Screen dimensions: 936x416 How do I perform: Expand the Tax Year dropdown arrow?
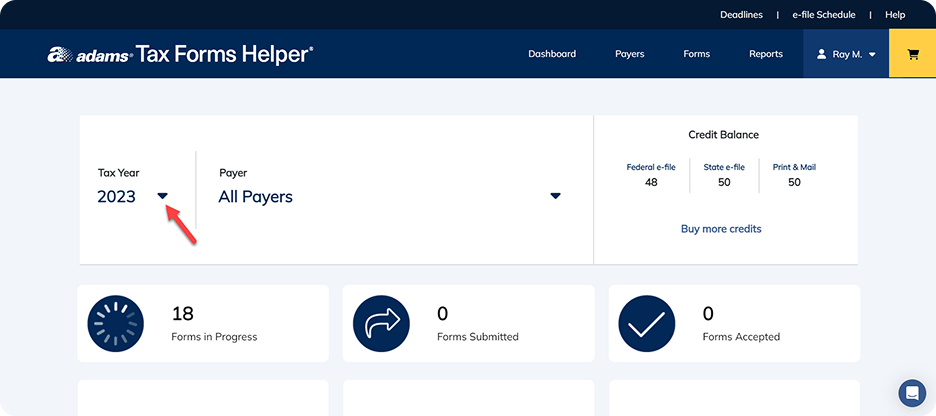(x=162, y=196)
